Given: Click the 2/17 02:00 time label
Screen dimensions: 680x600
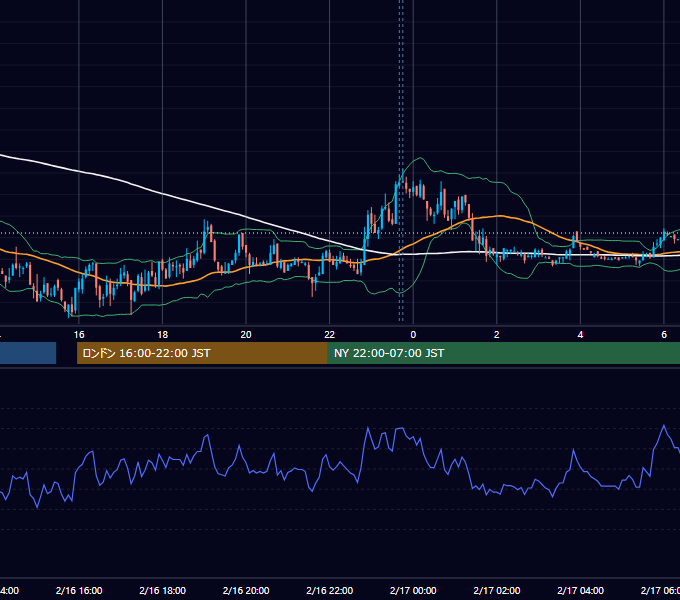Looking at the screenshot, I should (497, 590).
